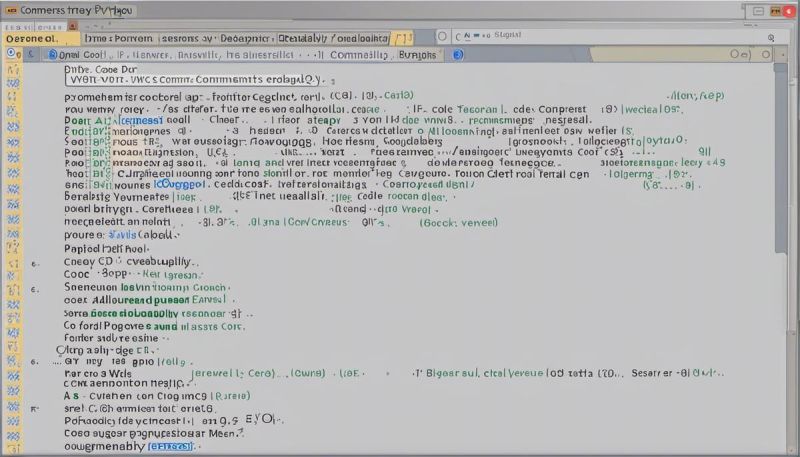Toggle the fold marker beside 'srel C.'
The height and width of the screenshot is (457, 800).
(x=34, y=409)
